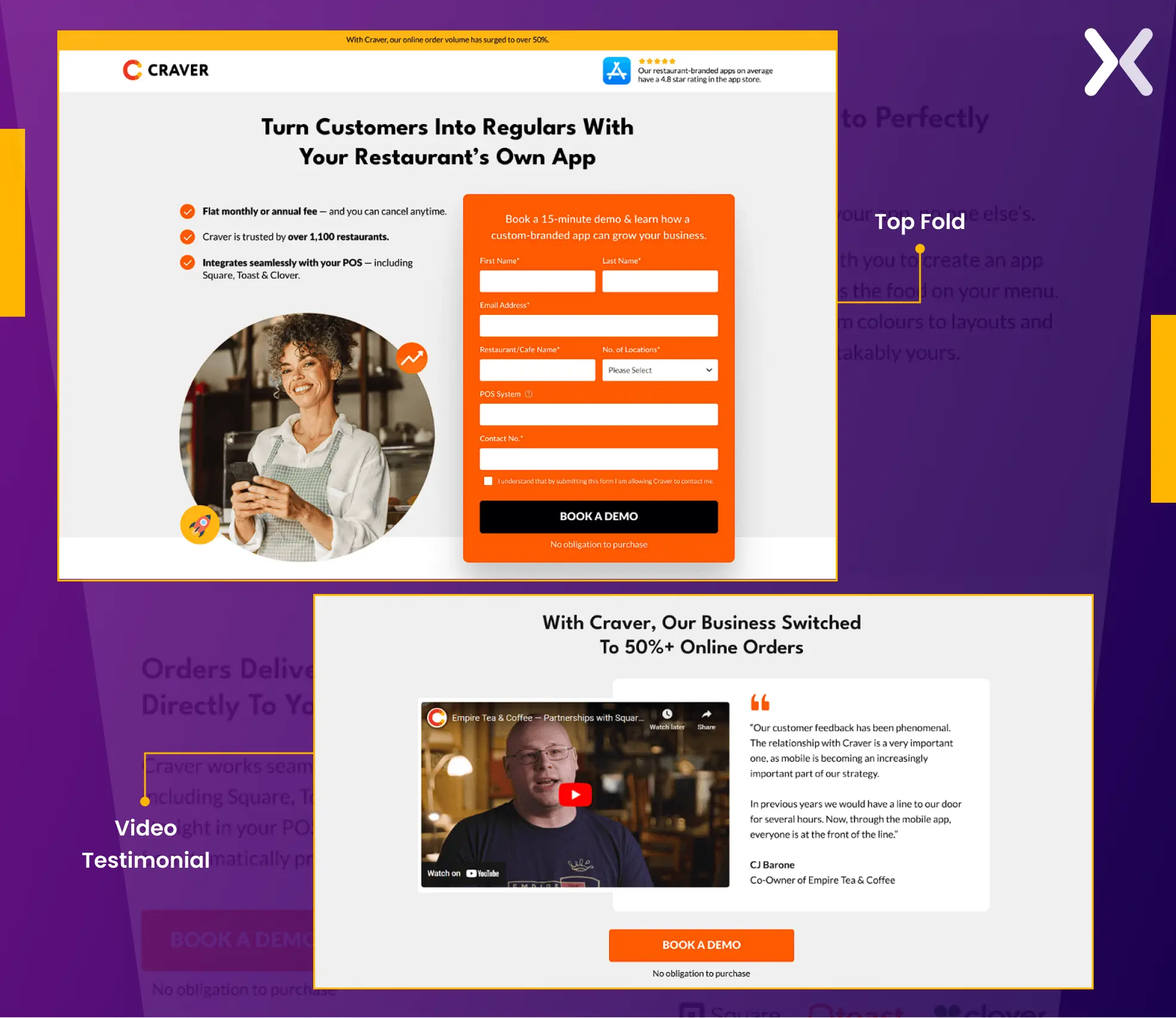
Task: Toggle the consent checkbox for contact permission
Action: (x=487, y=481)
